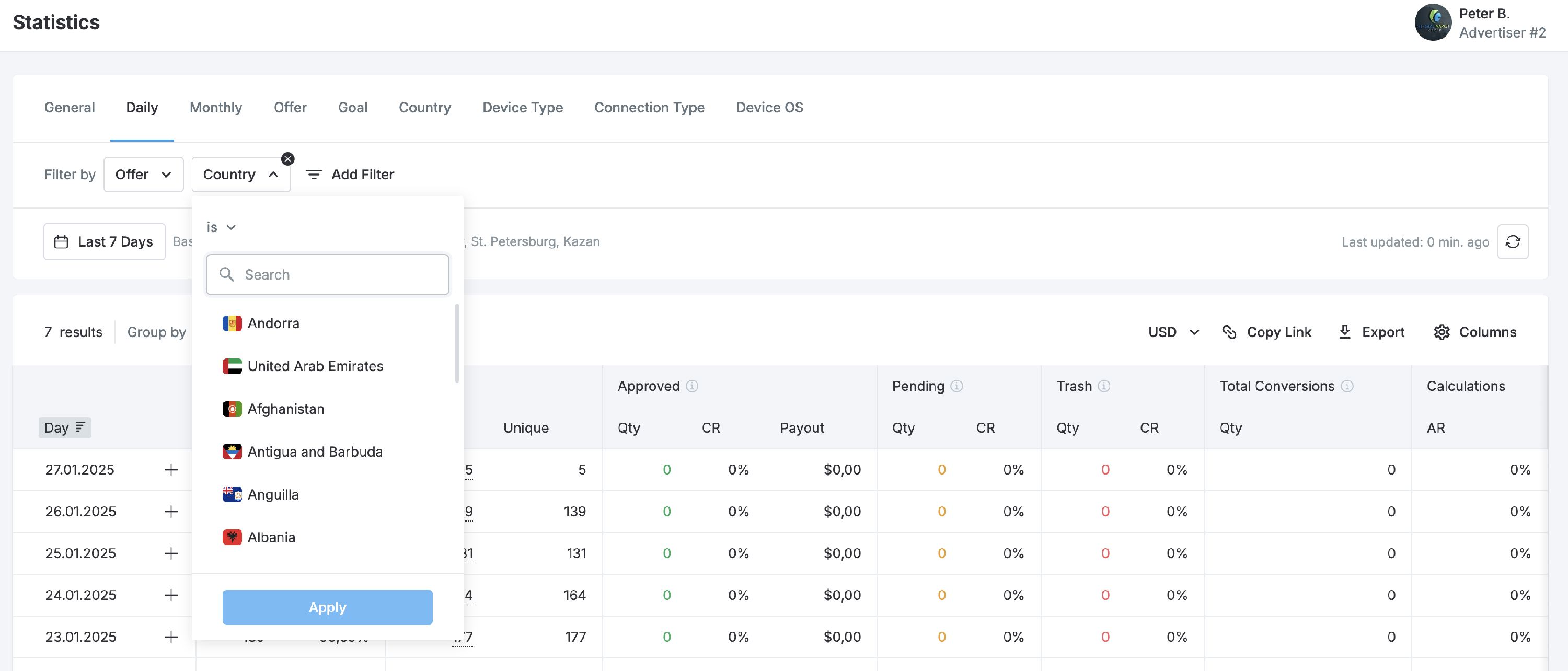Click the Approved info icon
This screenshot has height=671, width=1568.
click(692, 386)
